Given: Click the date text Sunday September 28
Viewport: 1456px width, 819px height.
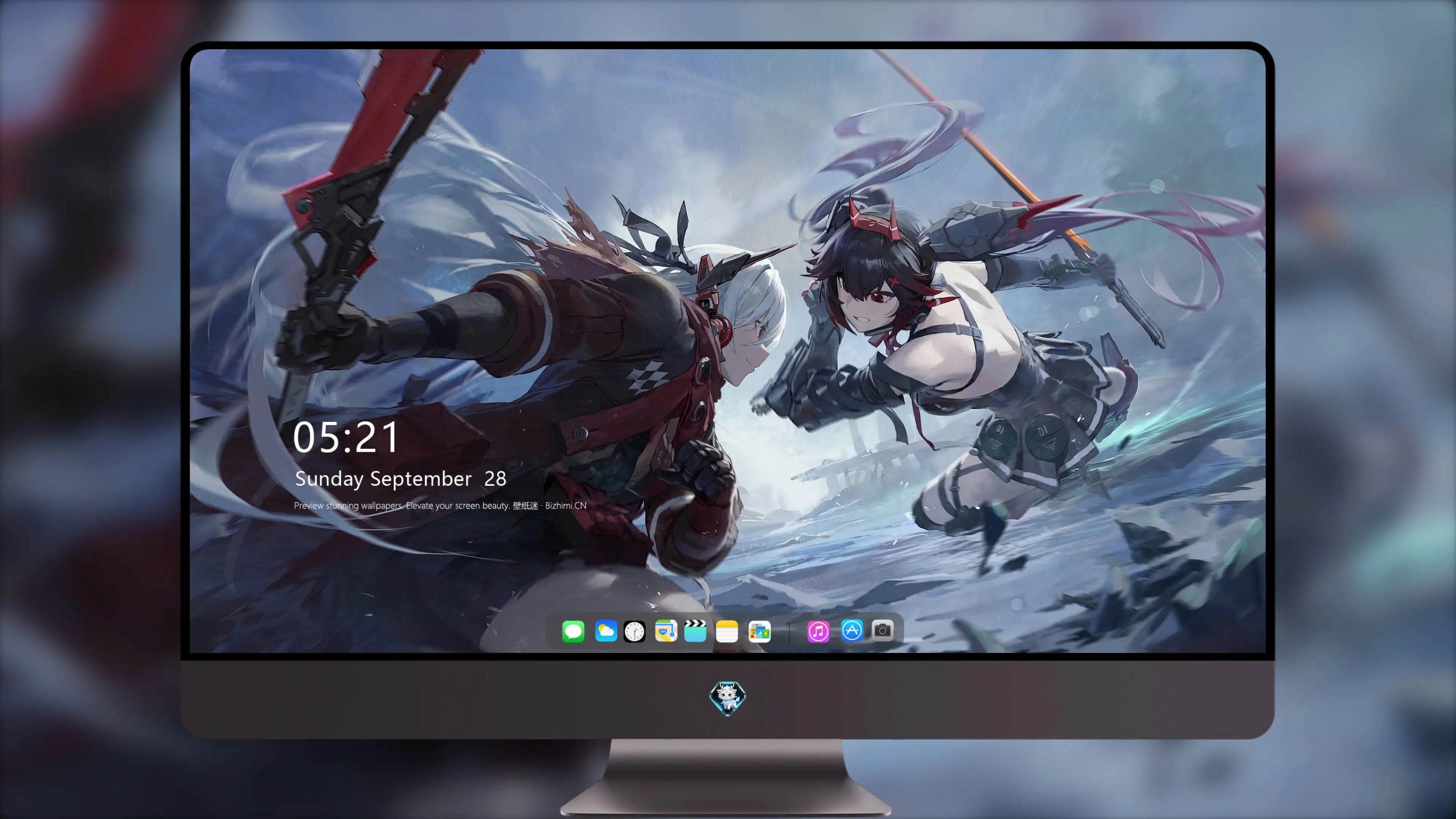Looking at the screenshot, I should (400, 479).
